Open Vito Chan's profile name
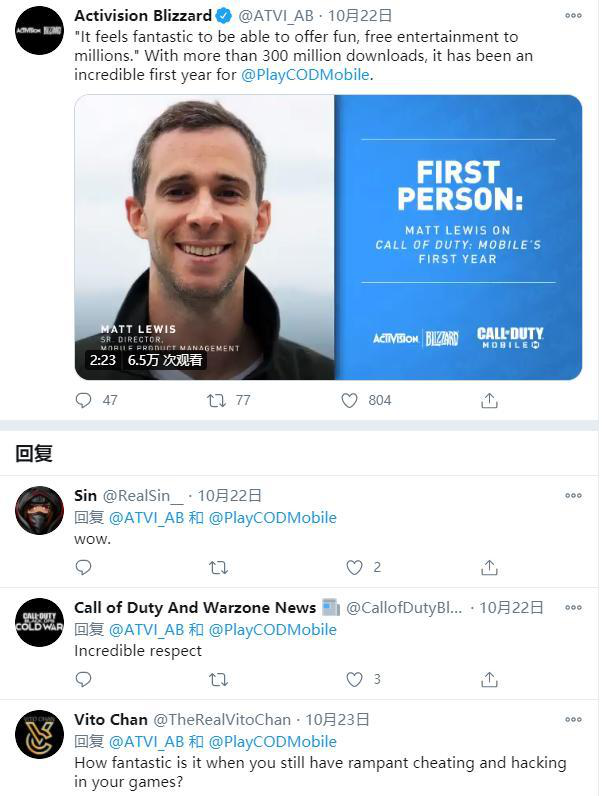Viewport: 606px width, 796px height. [x=111, y=719]
